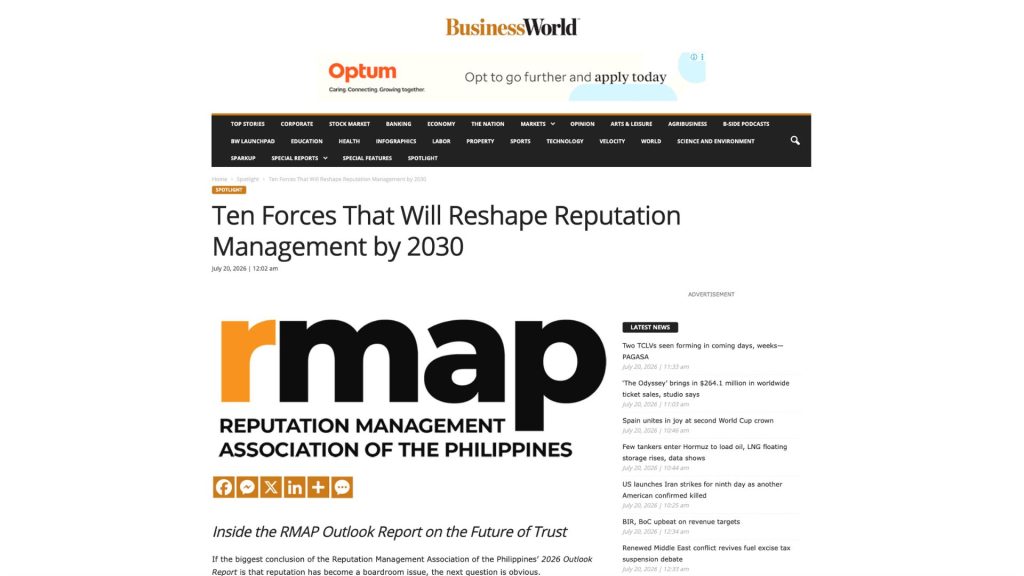Viewport: 1024px width, 576px height.
Task: Click subtitle 'Inside the RMAP Outlook Report'
Action: (389, 532)
